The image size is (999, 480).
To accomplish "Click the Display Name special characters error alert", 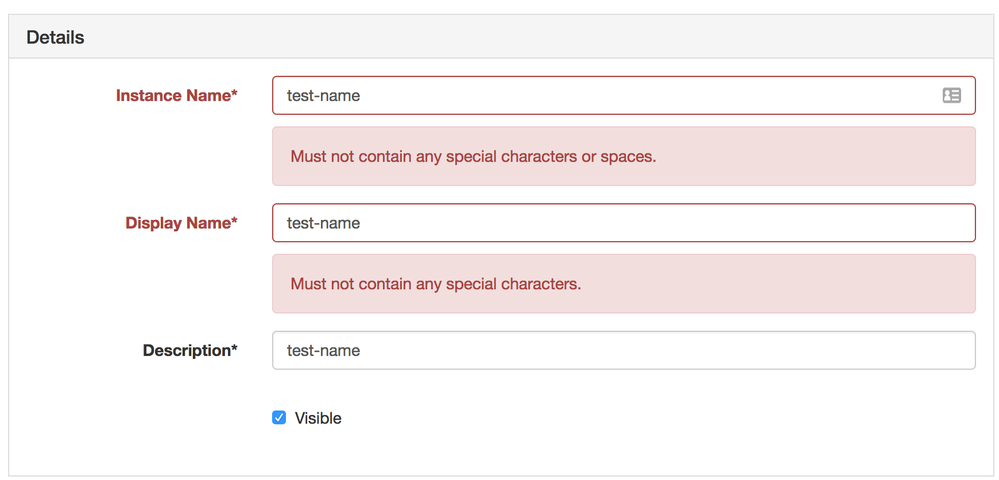I will 435,284.
